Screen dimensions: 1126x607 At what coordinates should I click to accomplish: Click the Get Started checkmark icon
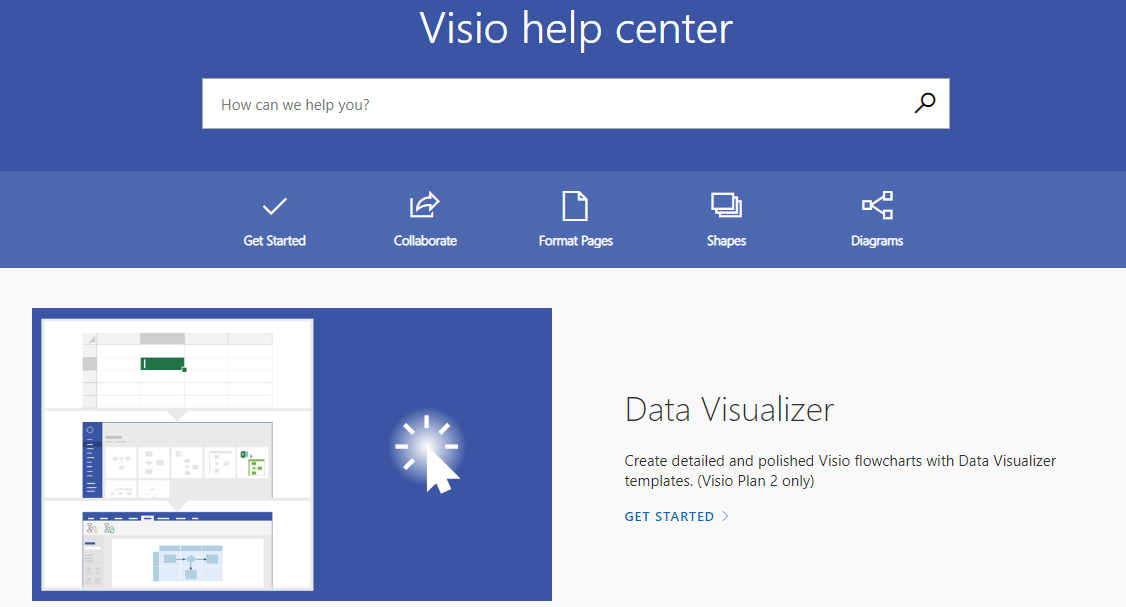(x=274, y=206)
